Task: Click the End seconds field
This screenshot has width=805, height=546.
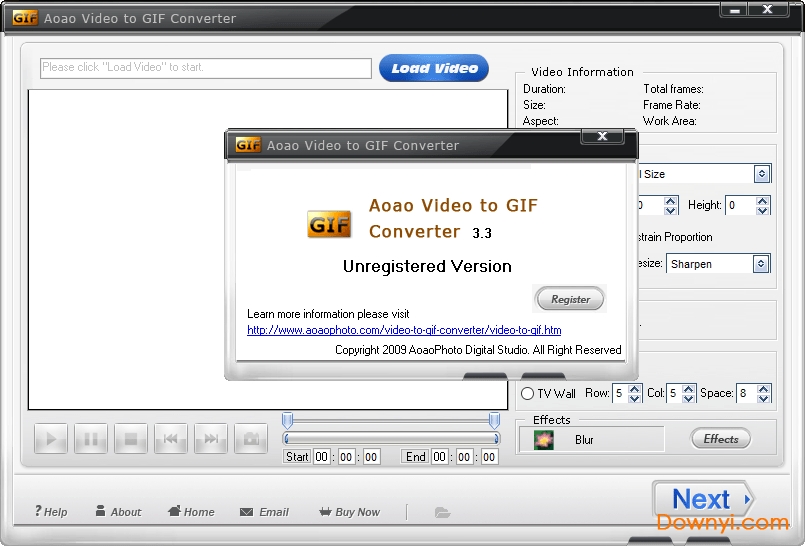Action: [x=489, y=457]
